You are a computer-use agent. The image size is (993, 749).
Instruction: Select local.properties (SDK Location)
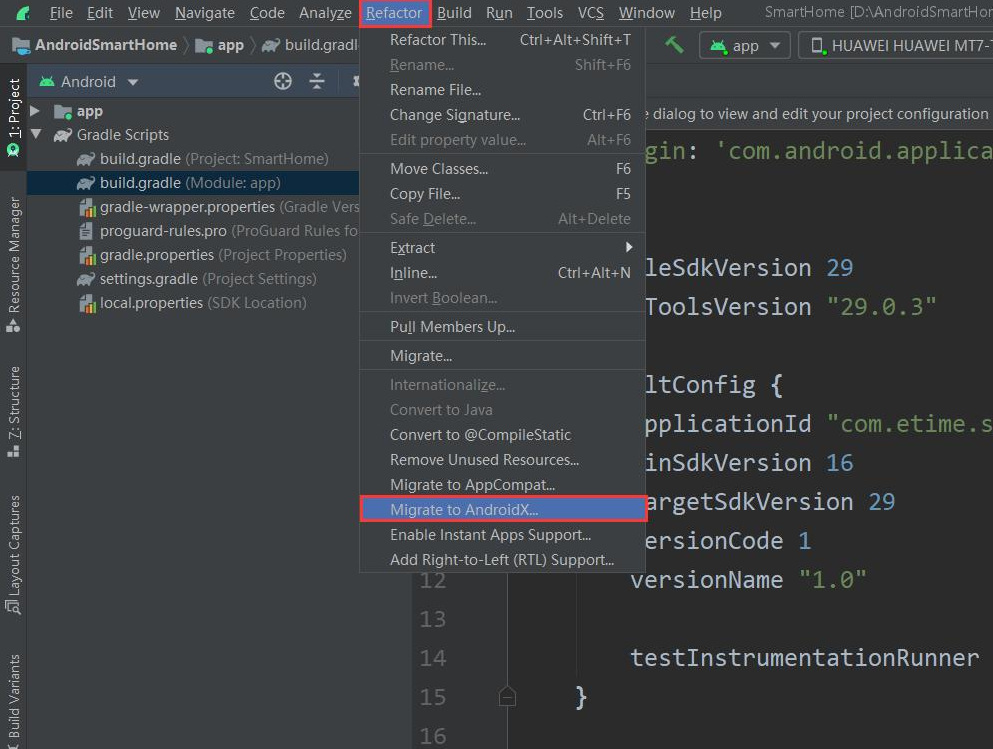(193, 303)
